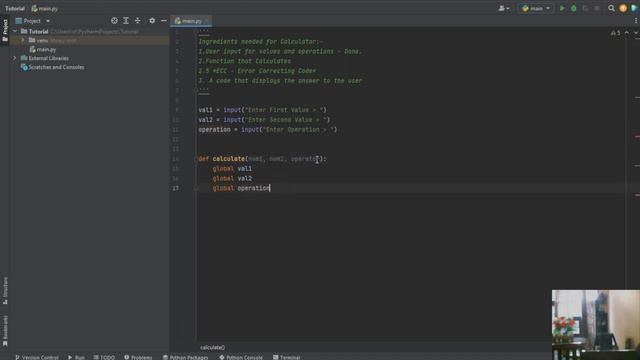Click the warnings count indicator in editor
The image size is (640, 360).
[616, 32]
